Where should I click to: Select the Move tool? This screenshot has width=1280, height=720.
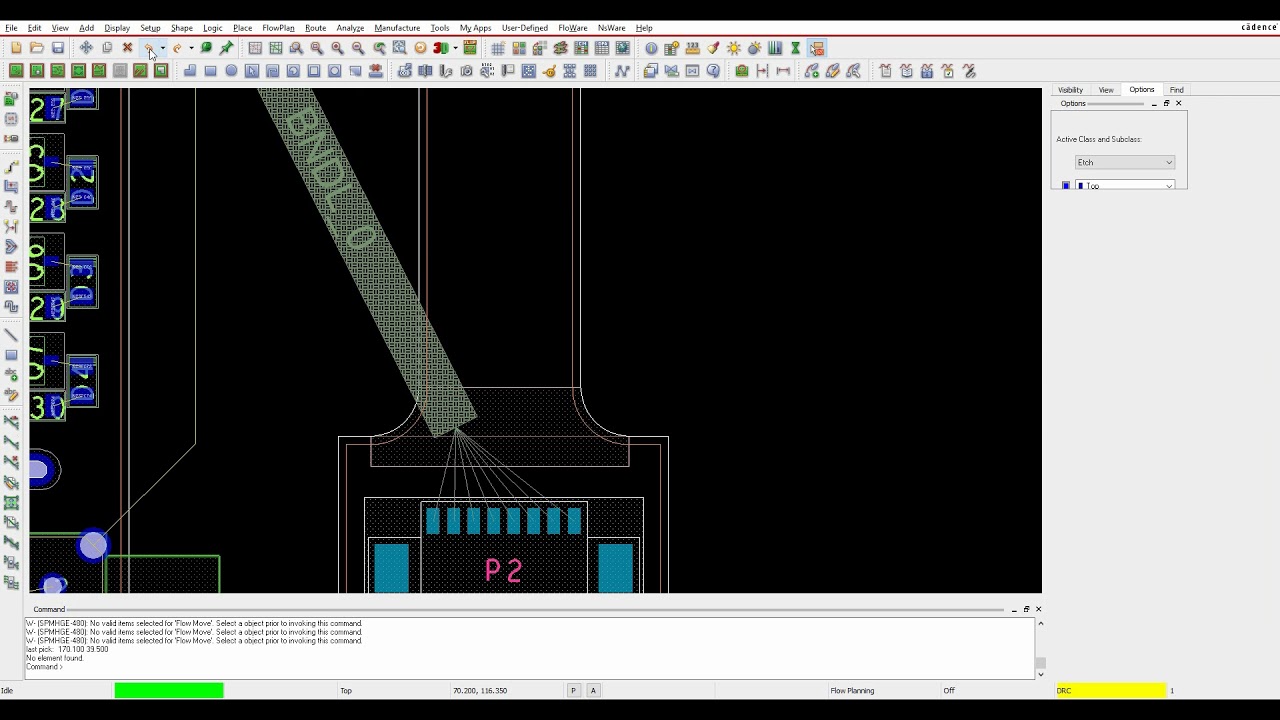(x=86, y=48)
